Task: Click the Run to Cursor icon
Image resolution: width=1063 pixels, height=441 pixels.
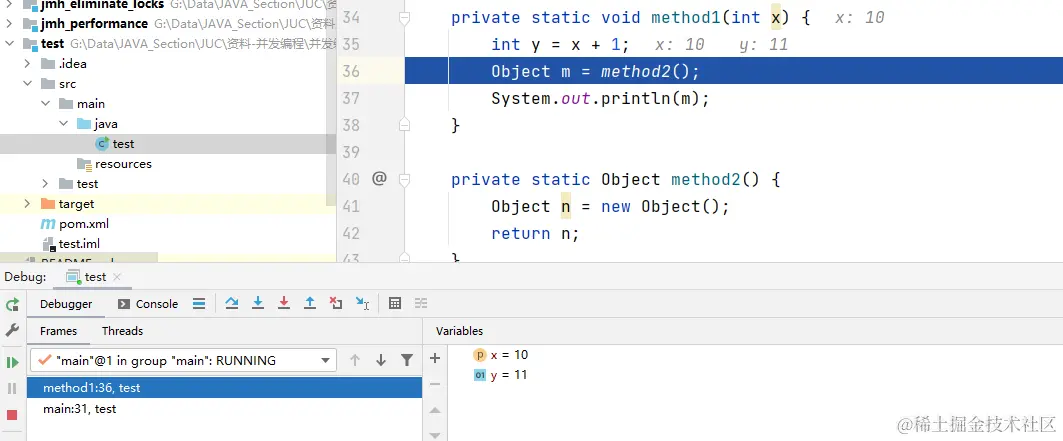Action: (363, 303)
